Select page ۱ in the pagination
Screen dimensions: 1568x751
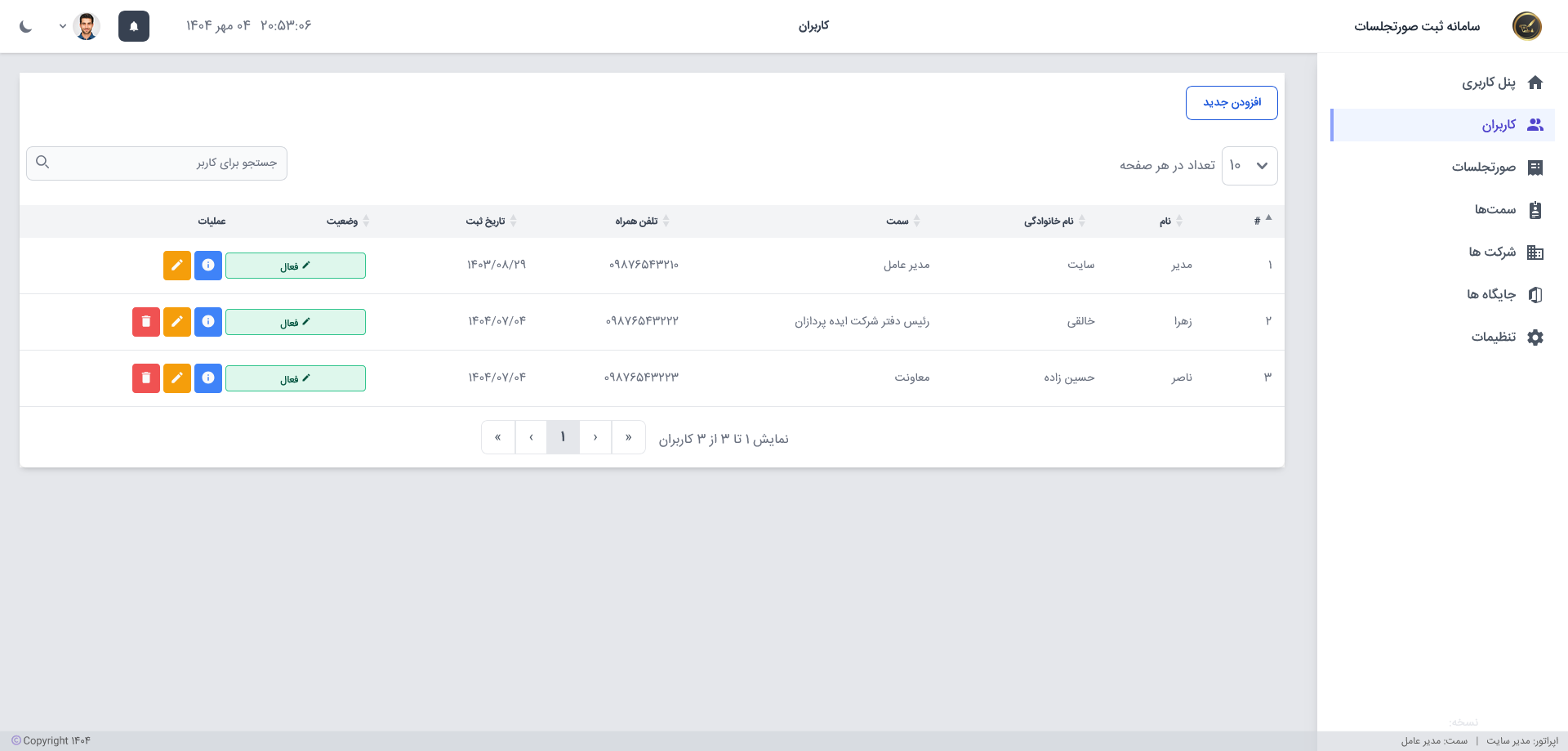563,437
